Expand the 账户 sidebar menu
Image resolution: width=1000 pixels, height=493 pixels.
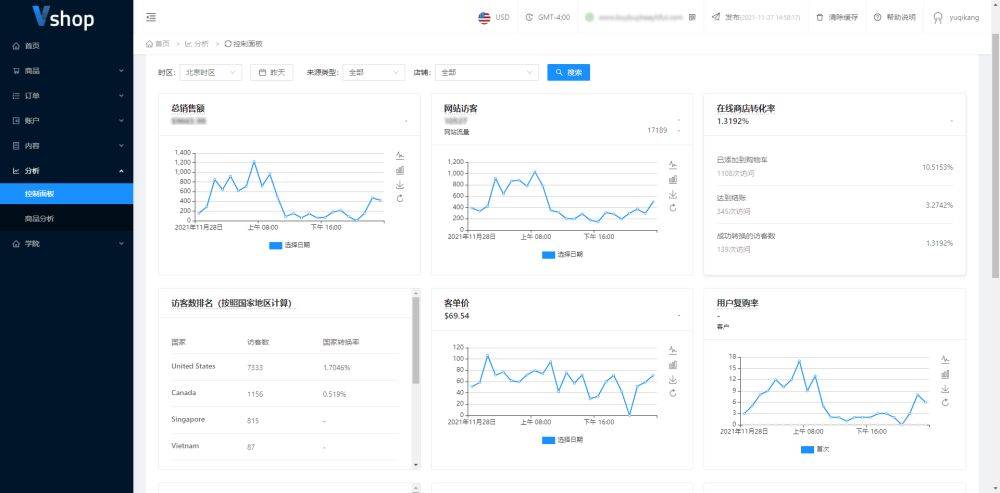[66, 121]
